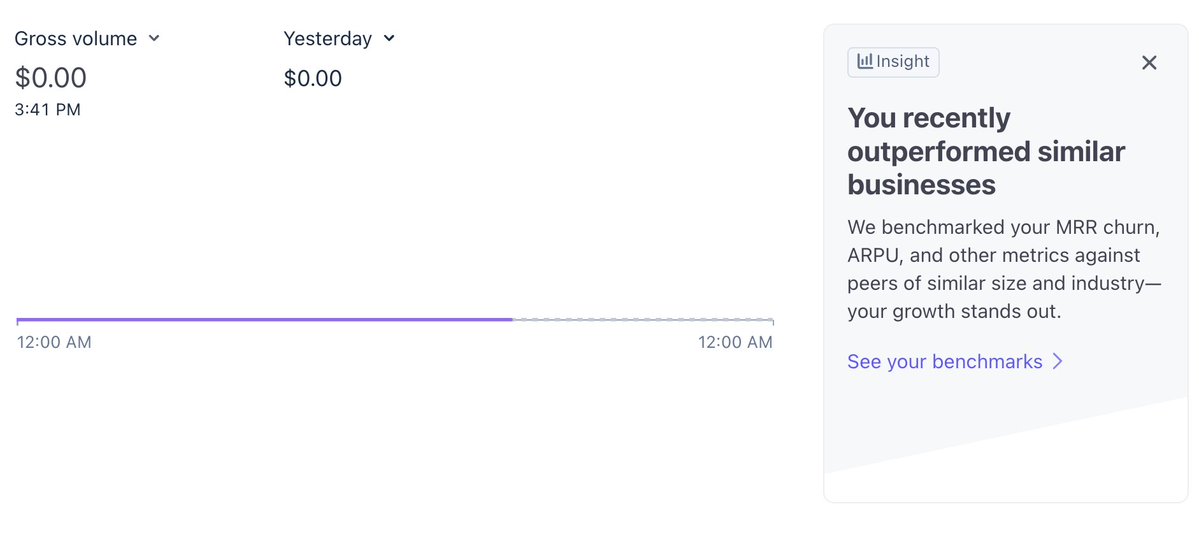The image size is (1199, 539).
Task: Click the bar chart icon in the Insight badge
Action: [865, 61]
